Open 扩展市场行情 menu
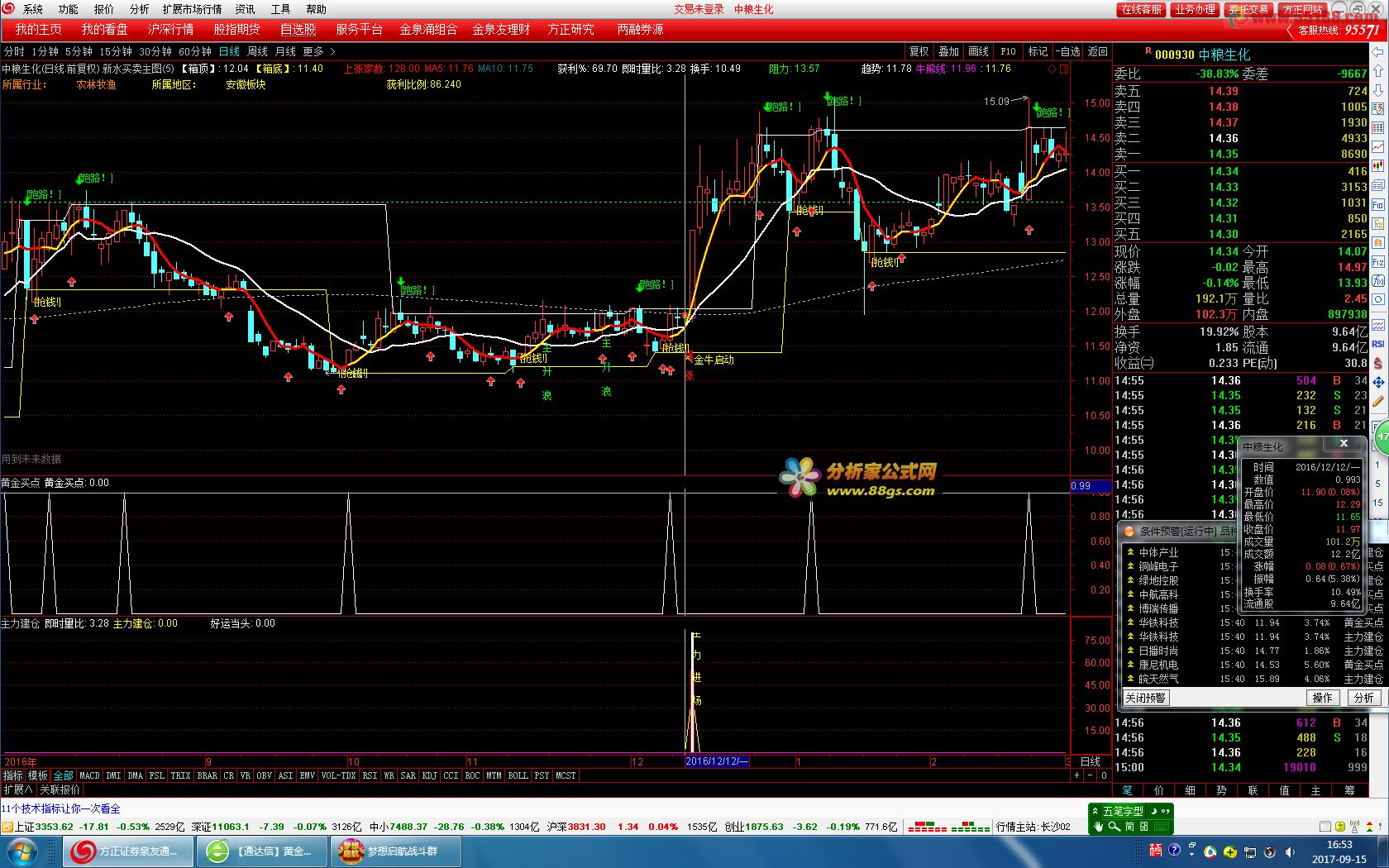 [192, 9]
